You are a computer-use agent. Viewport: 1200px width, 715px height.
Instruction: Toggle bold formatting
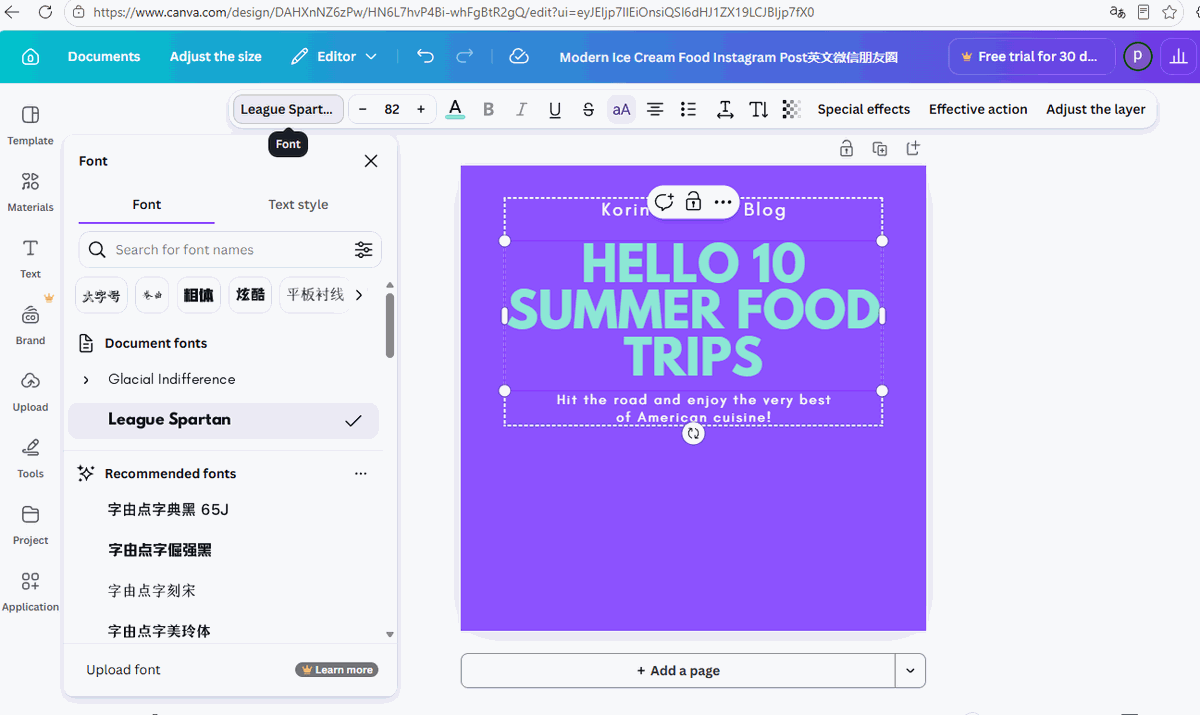pyautogui.click(x=488, y=109)
